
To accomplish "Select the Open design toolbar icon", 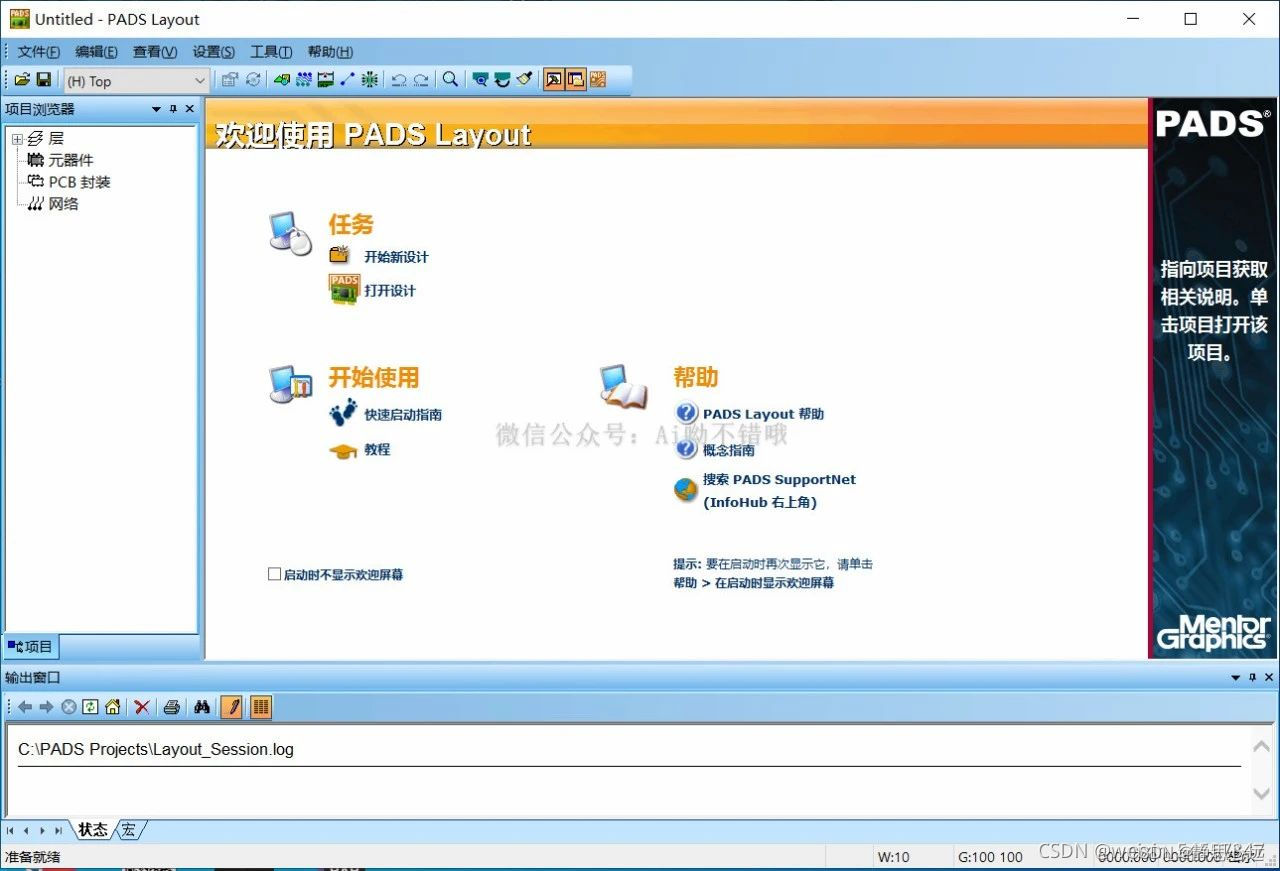I will coord(24,79).
